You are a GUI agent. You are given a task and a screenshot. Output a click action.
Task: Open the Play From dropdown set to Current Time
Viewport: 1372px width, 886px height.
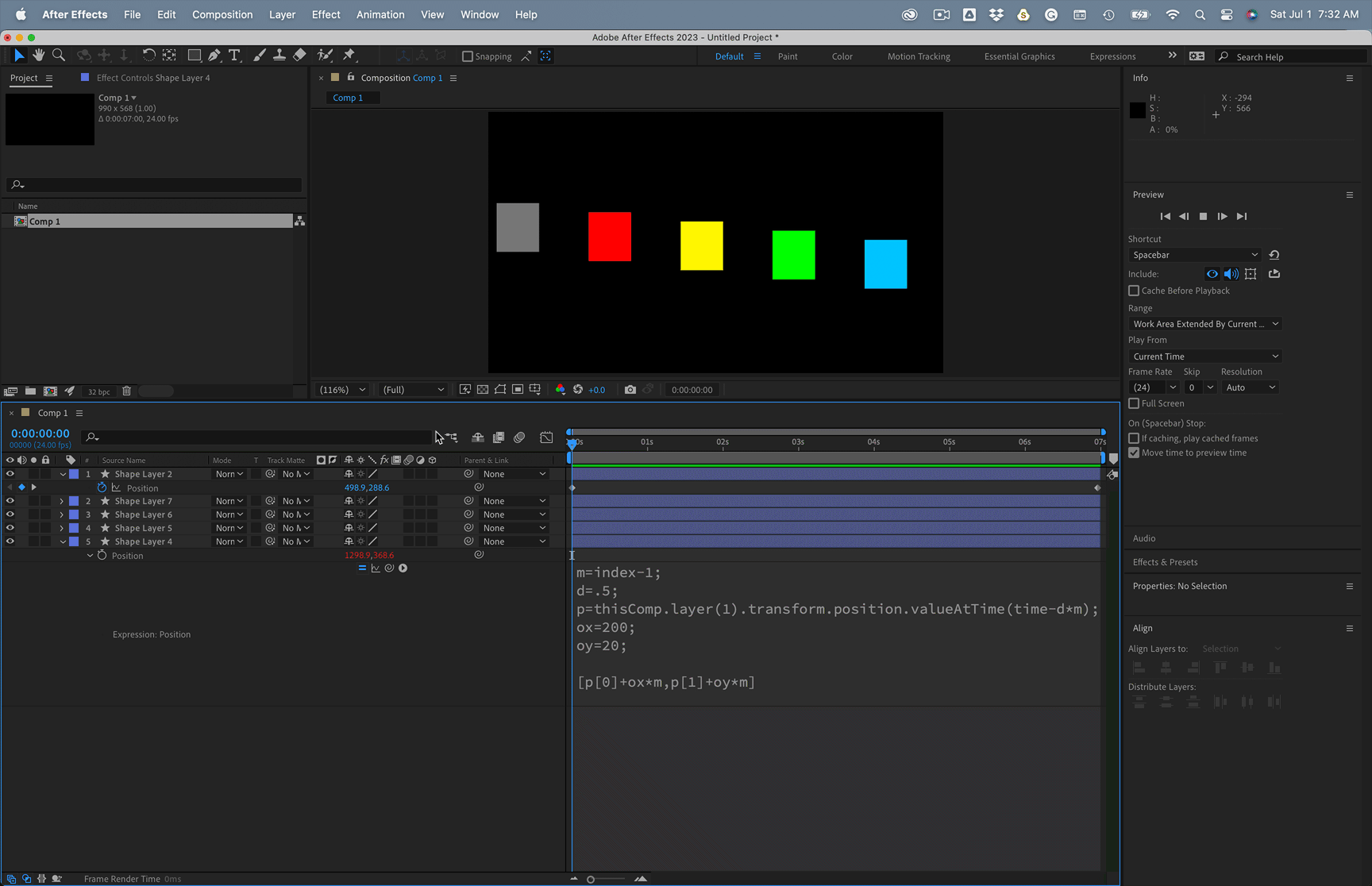pos(1204,356)
